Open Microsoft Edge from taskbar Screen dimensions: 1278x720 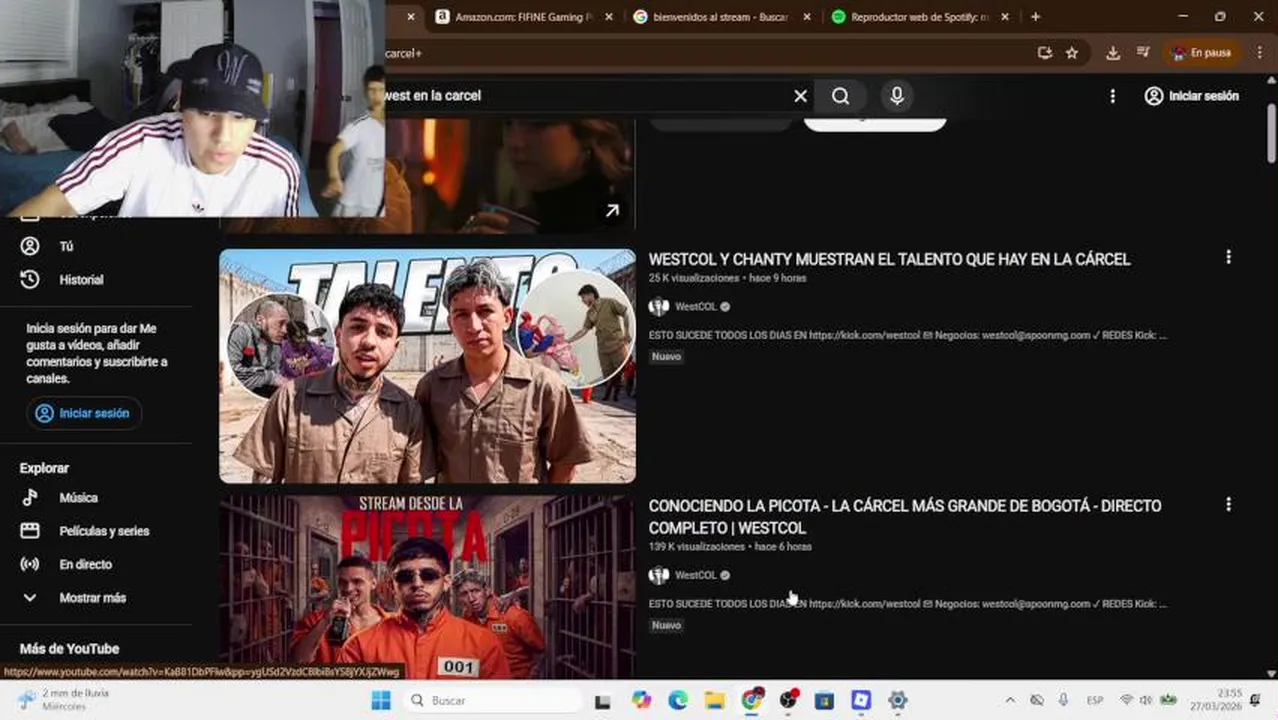[678, 700]
